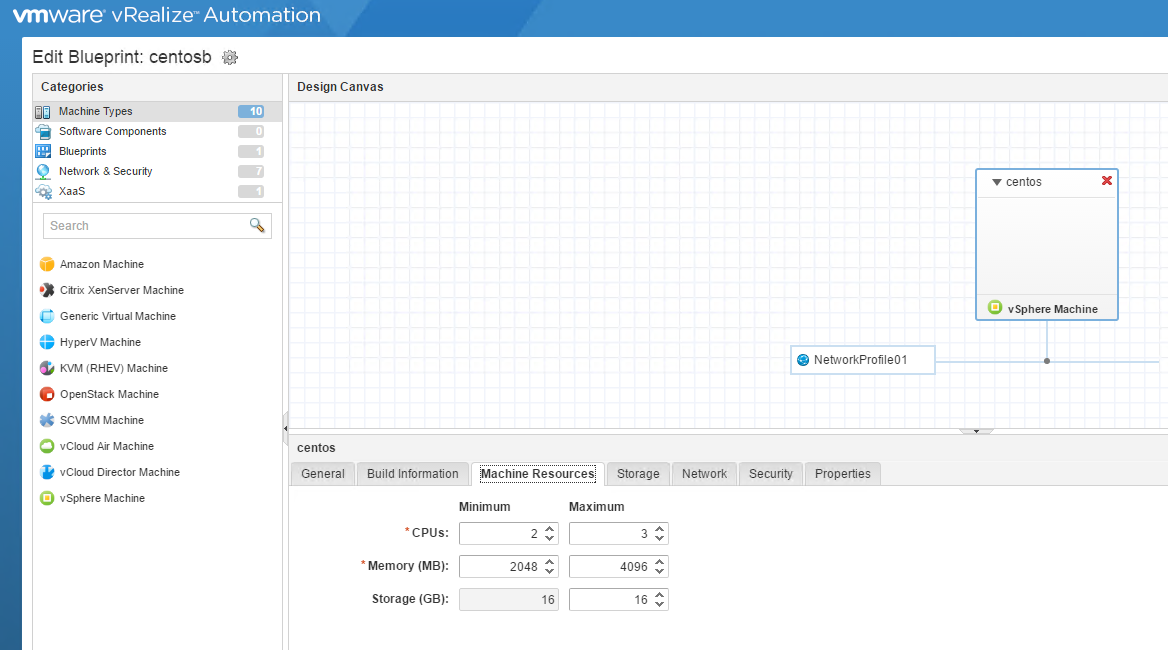Pick the SCVMM Machine icon

click(x=47, y=421)
